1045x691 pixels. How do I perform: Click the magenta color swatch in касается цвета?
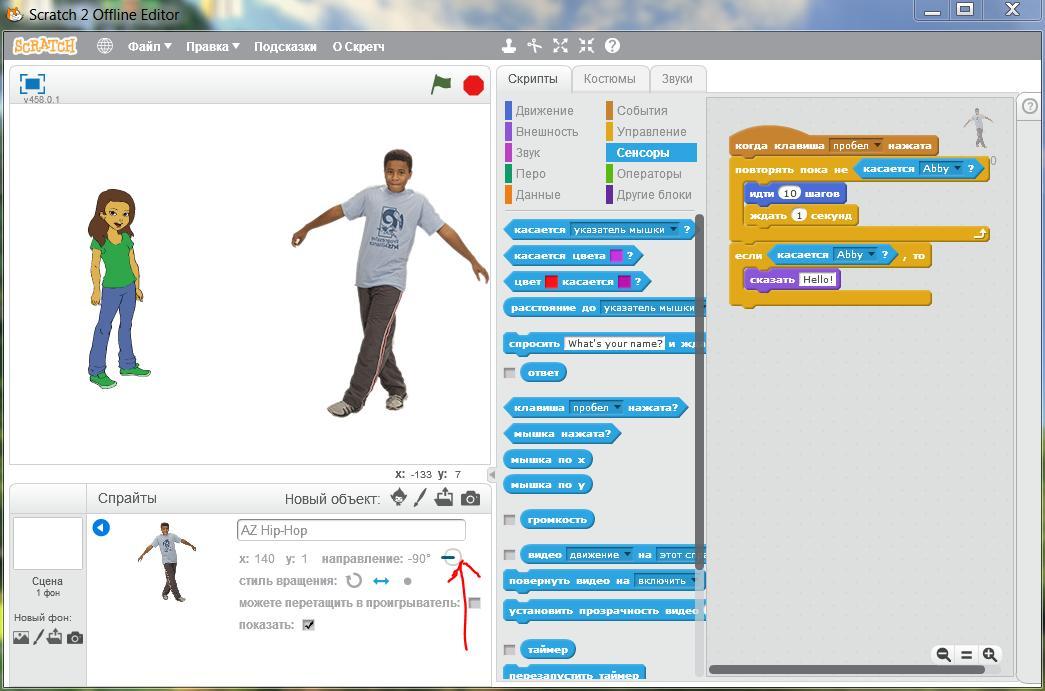tap(617, 256)
